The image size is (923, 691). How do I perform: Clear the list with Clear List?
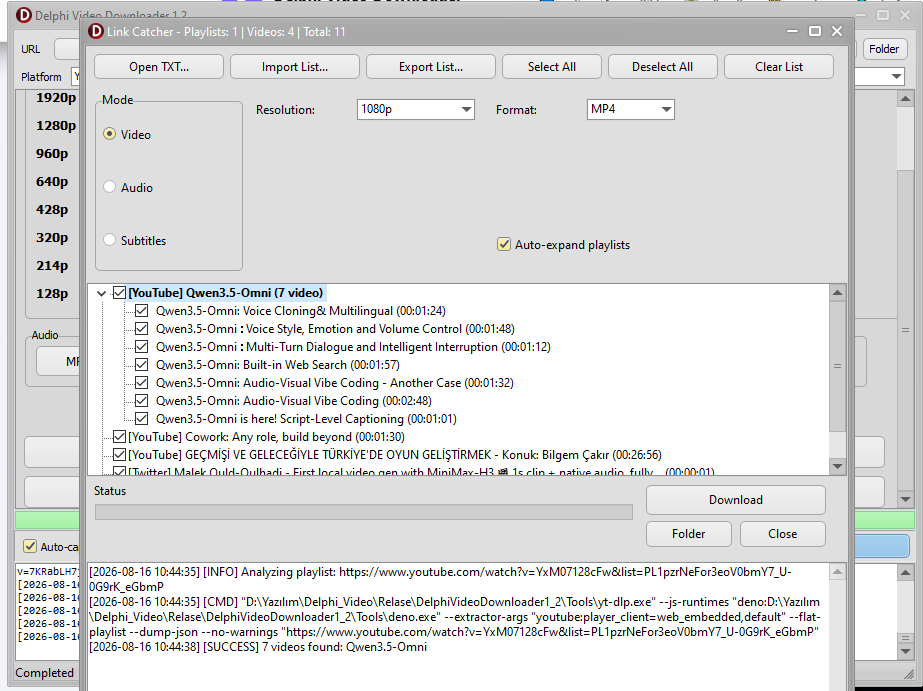779,67
